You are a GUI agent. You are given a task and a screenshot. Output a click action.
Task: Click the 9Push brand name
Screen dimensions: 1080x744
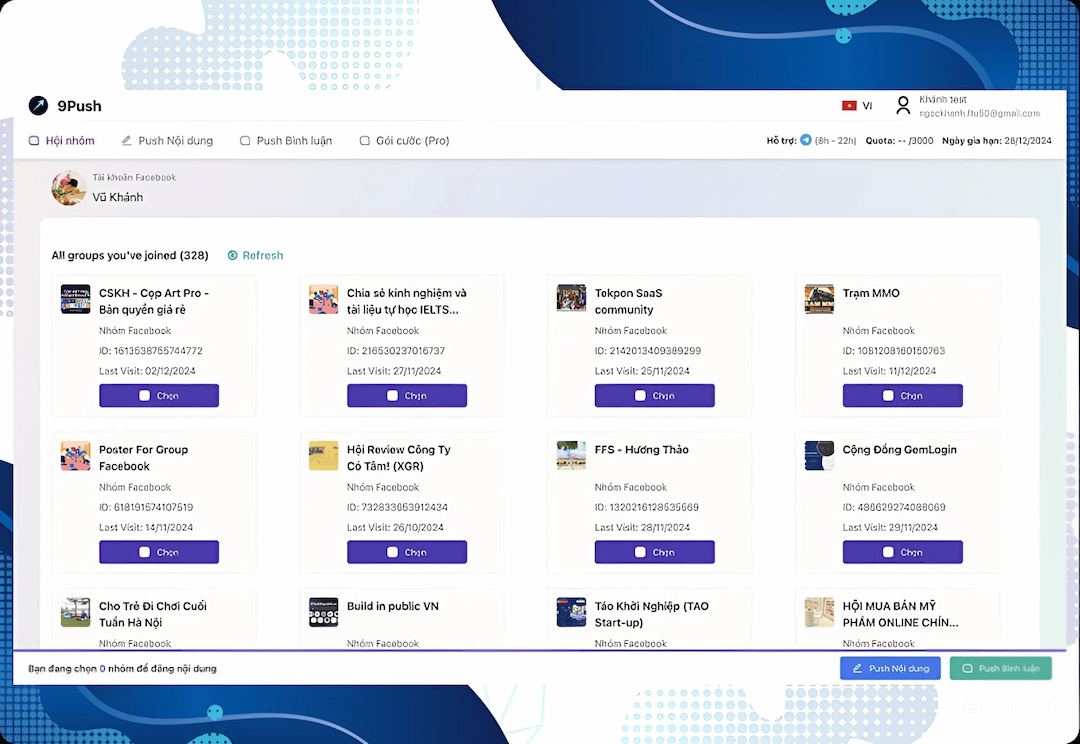click(x=79, y=106)
